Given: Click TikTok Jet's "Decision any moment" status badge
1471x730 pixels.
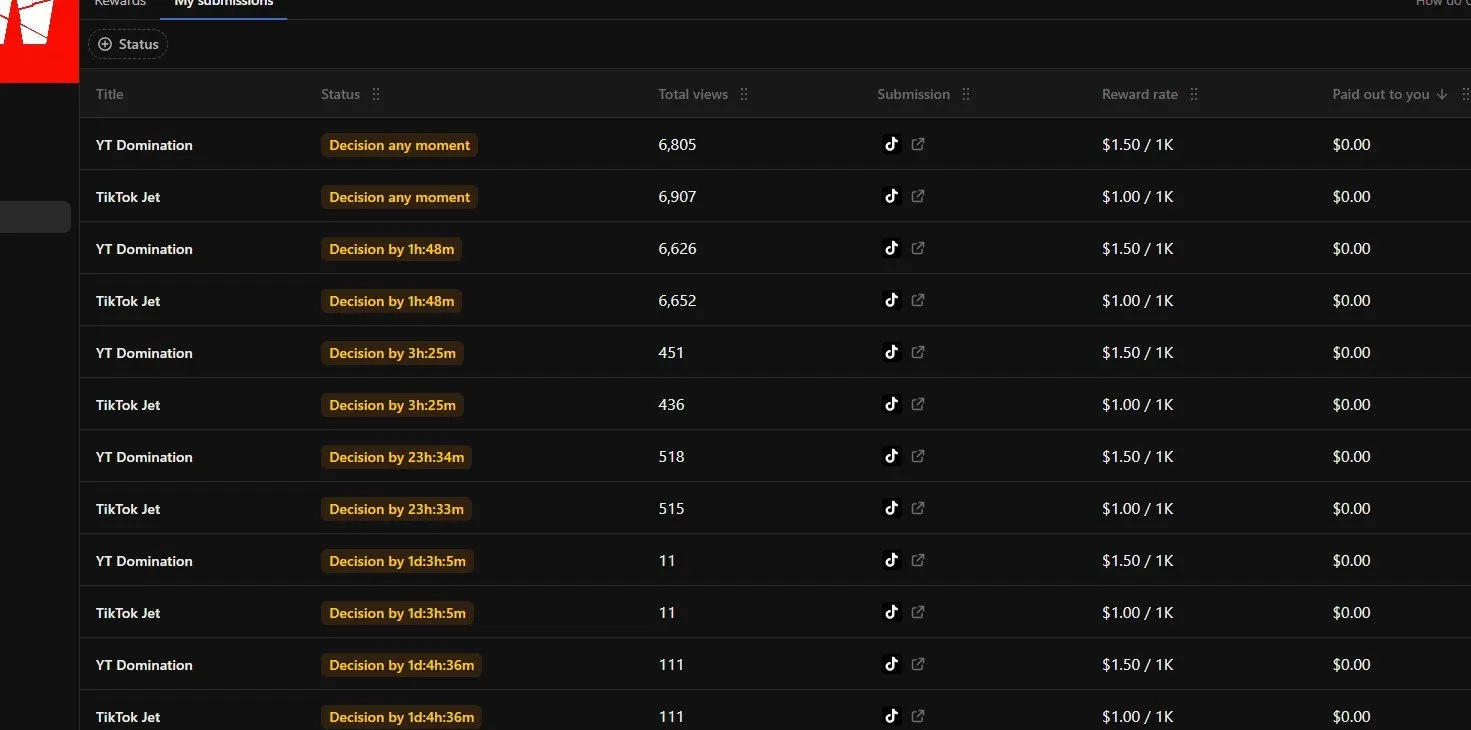Looking at the screenshot, I should (x=399, y=197).
